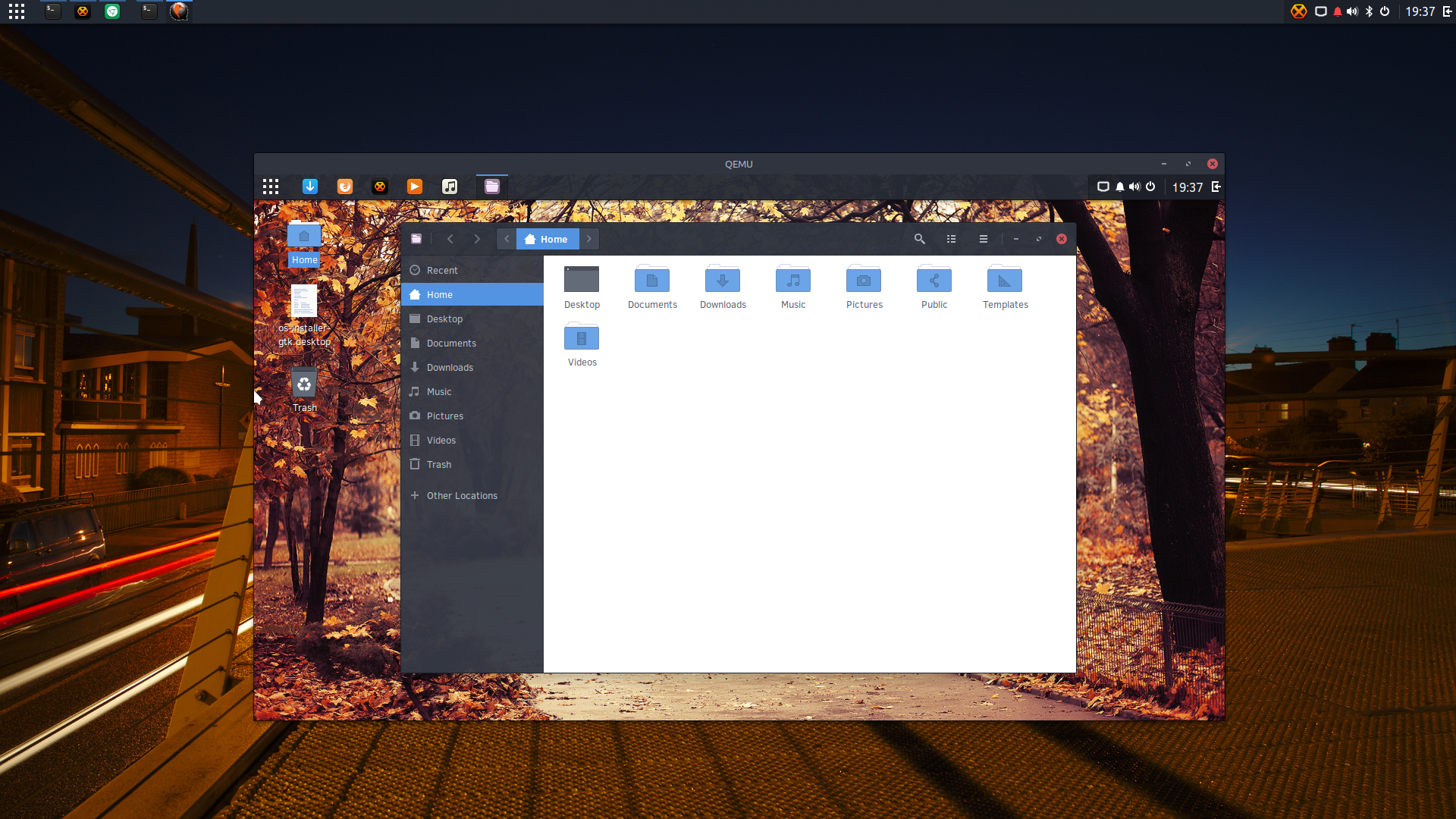Click the power icon in QEMU panel

[1150, 187]
